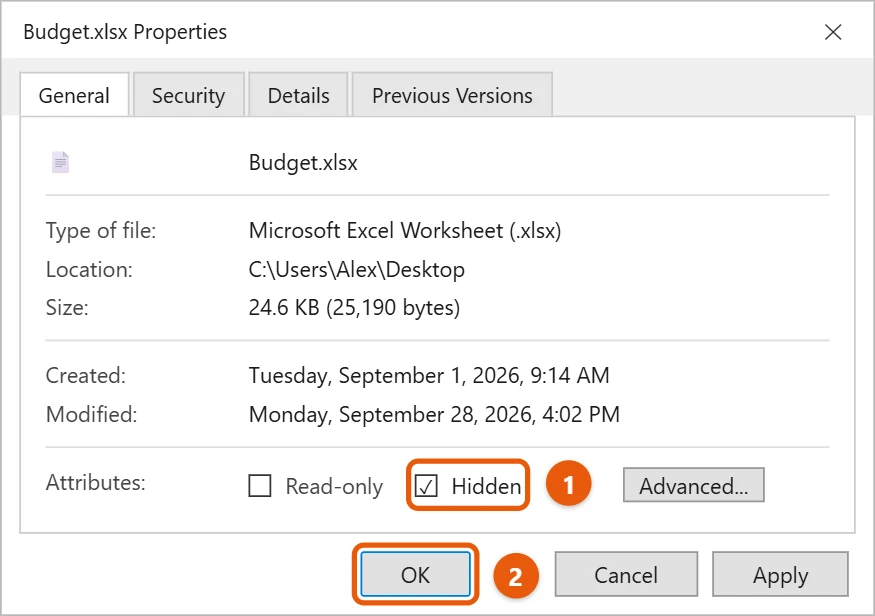Click the Budget.xlsx file icon
Image resolution: width=875 pixels, height=616 pixels.
click(60, 162)
